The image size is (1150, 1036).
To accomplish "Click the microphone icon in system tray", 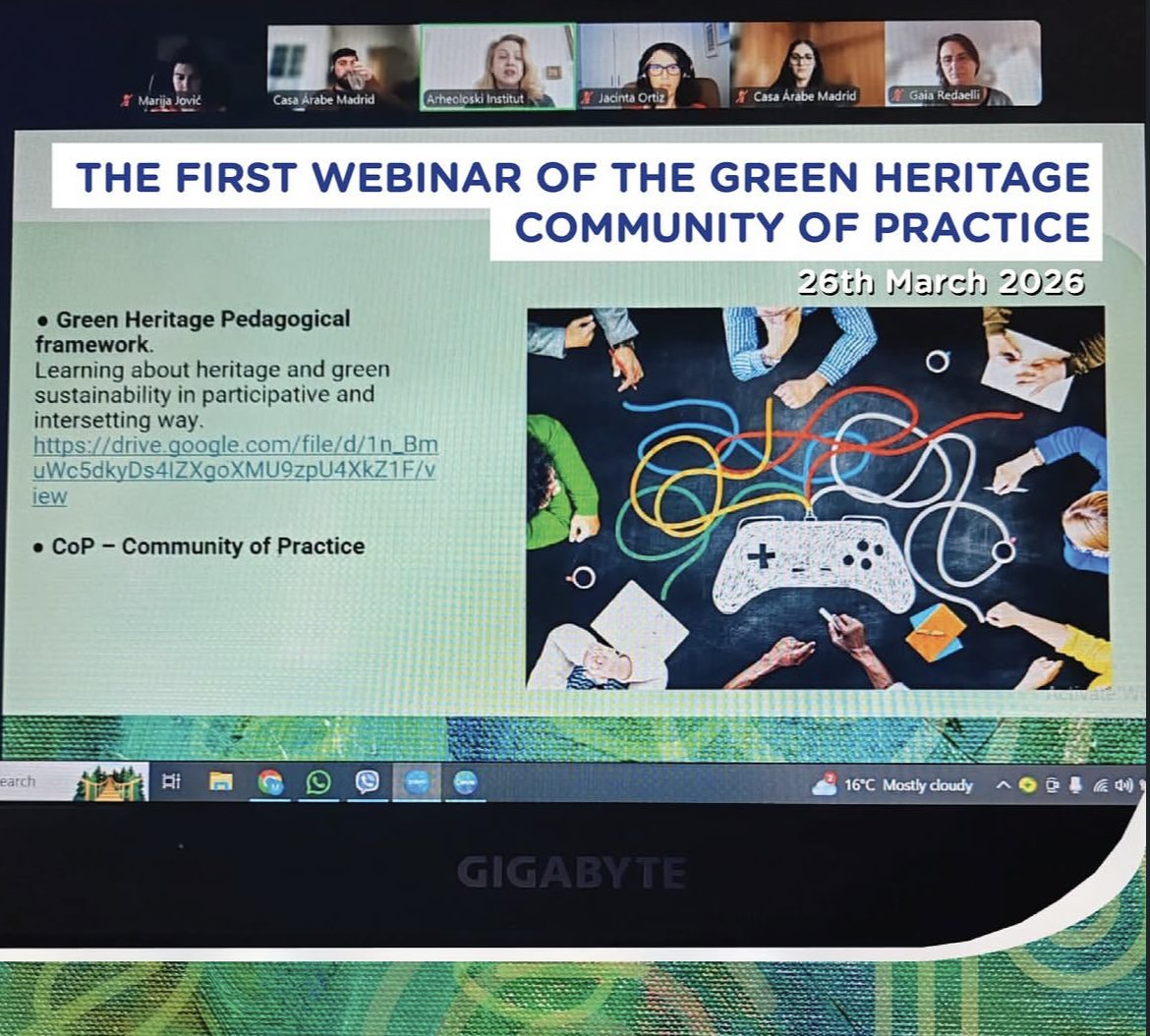I will tap(1075, 785).
